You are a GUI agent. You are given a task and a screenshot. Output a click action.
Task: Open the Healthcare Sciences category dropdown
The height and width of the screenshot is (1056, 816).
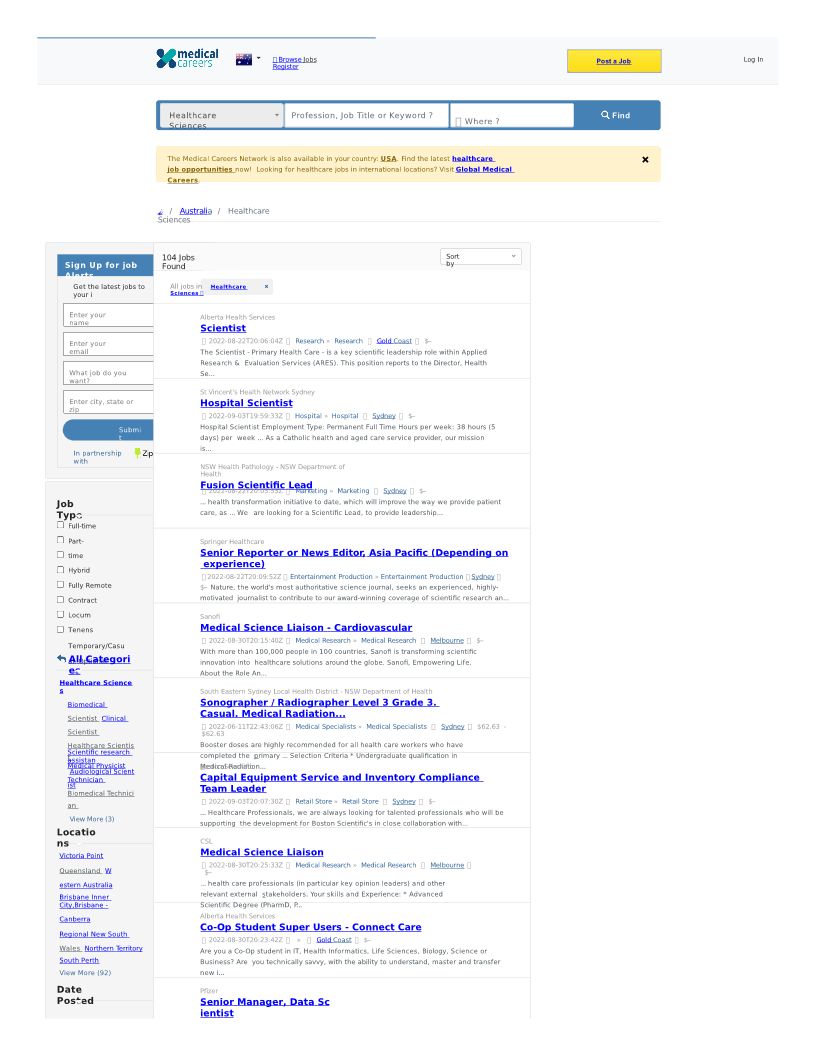click(x=221, y=116)
